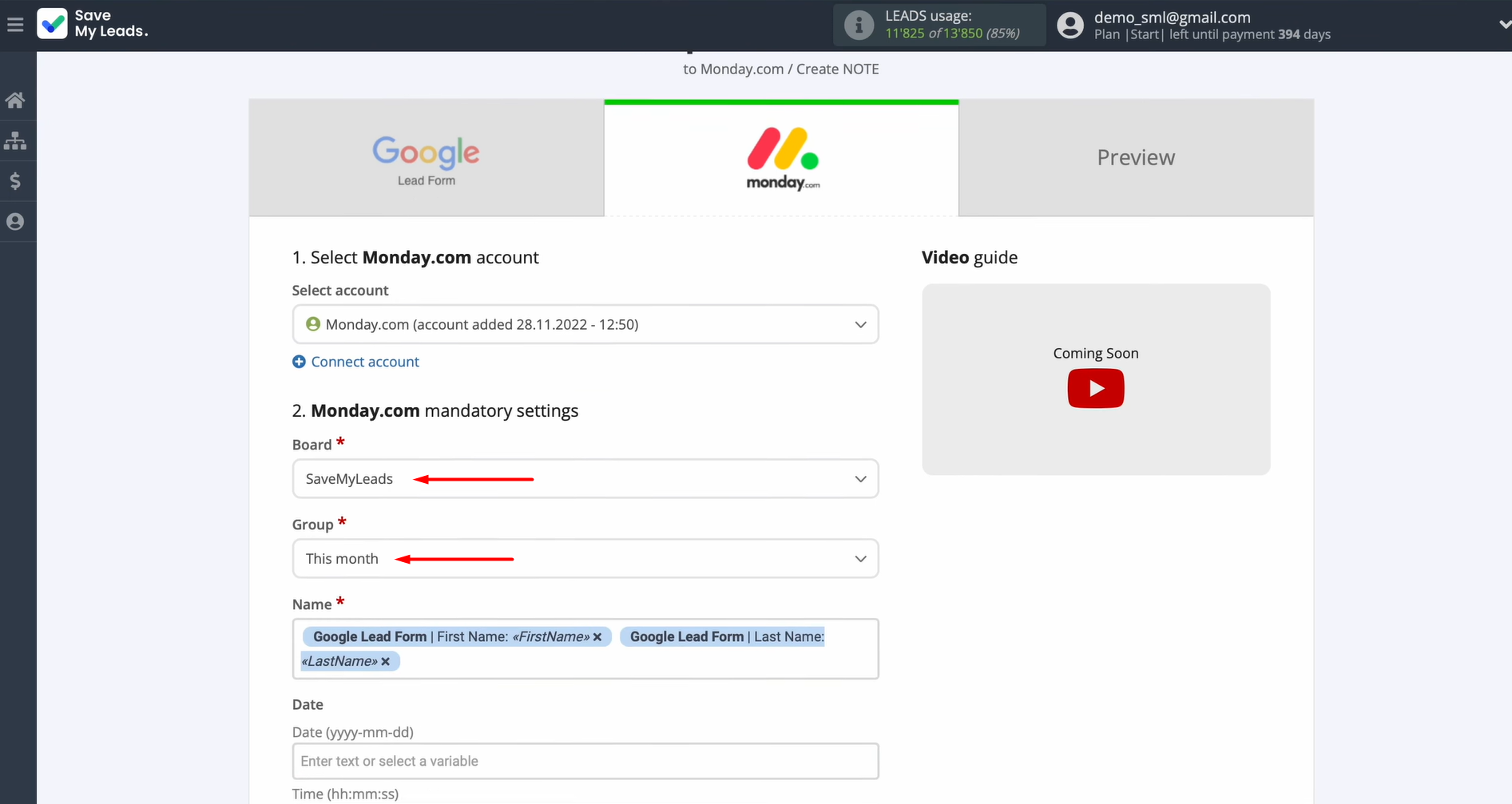Go to the Home sidebar icon
This screenshot has width=1512, height=804.
pos(15,101)
